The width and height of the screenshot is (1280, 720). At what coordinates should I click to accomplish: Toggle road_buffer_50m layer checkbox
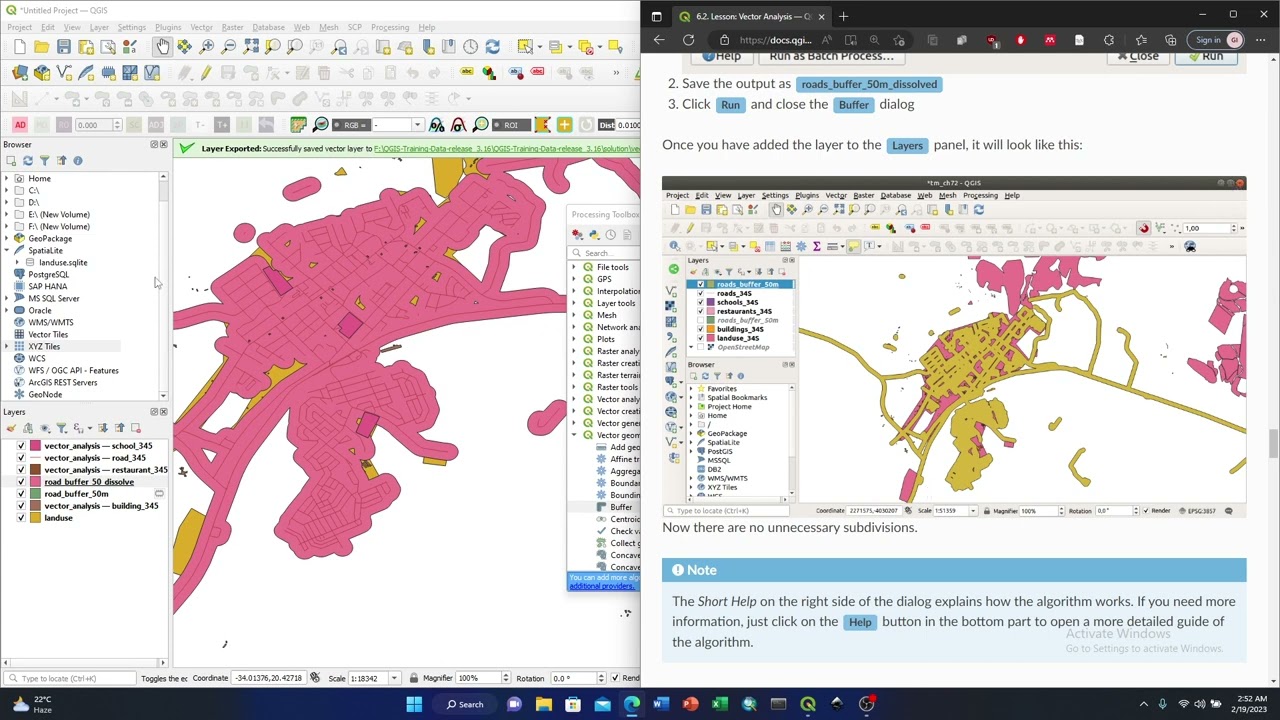pyautogui.click(x=21, y=494)
